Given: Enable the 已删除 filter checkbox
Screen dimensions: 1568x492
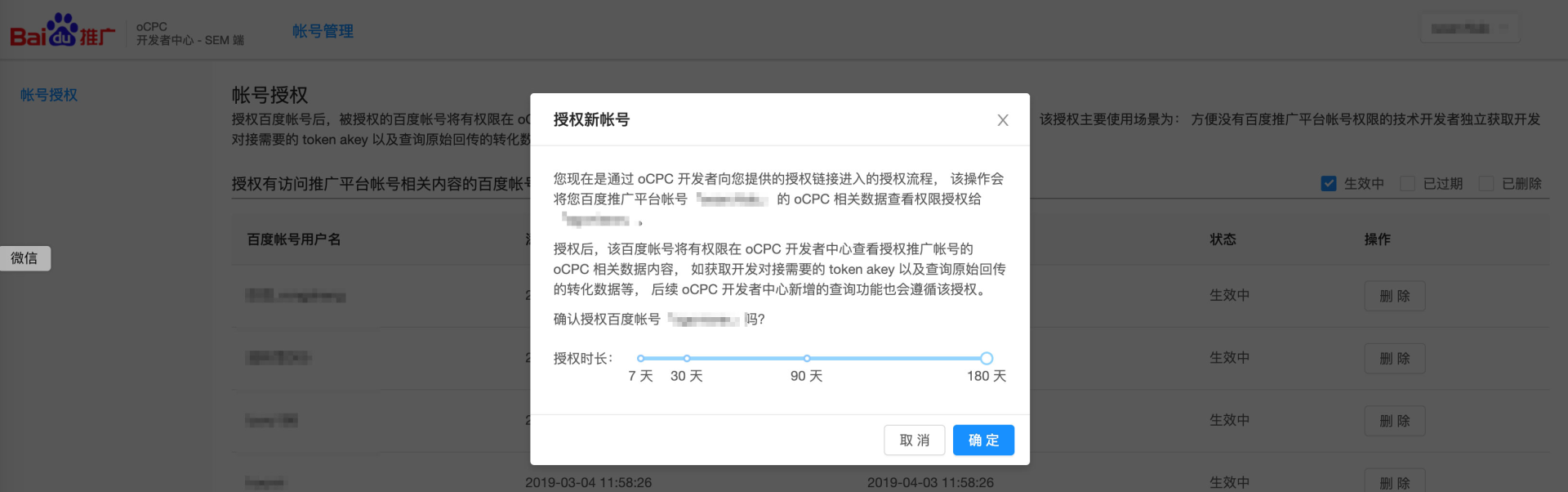Looking at the screenshot, I should tap(1486, 183).
